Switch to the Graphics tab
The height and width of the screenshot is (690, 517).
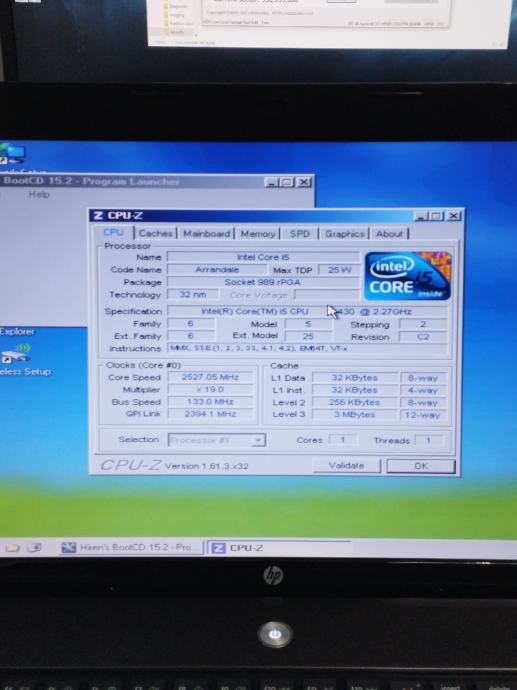[x=345, y=234]
